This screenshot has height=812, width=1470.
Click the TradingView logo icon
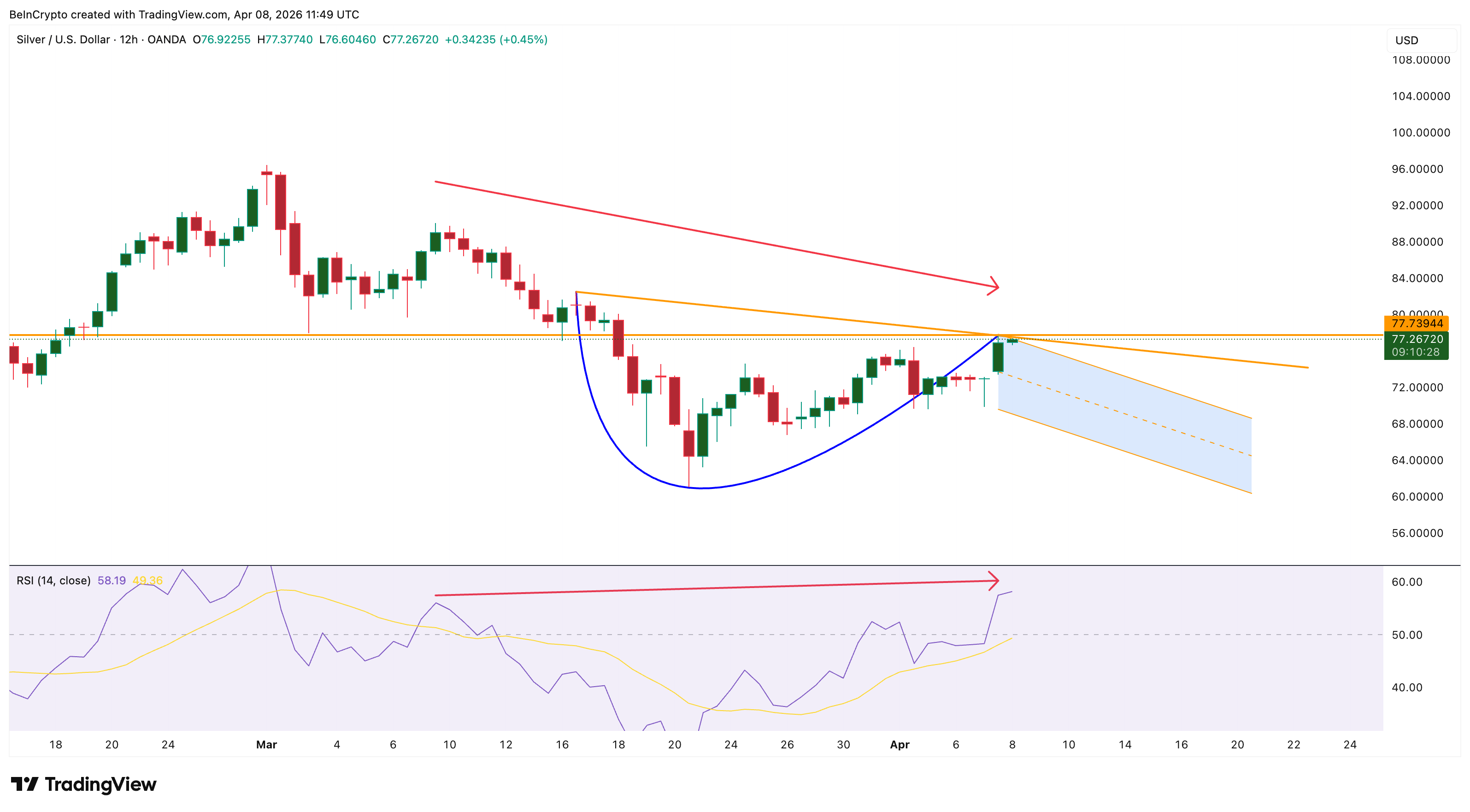pos(24,783)
